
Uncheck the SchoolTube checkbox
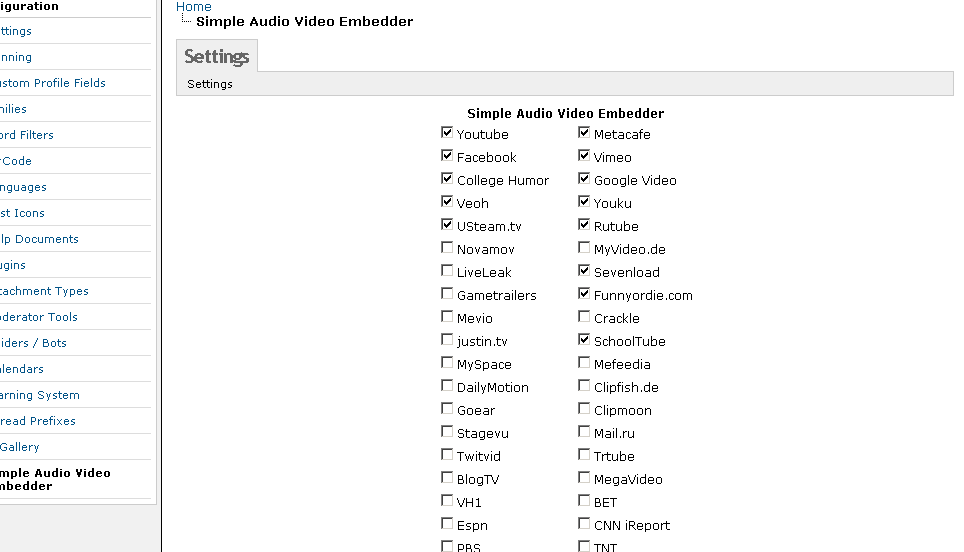584,340
